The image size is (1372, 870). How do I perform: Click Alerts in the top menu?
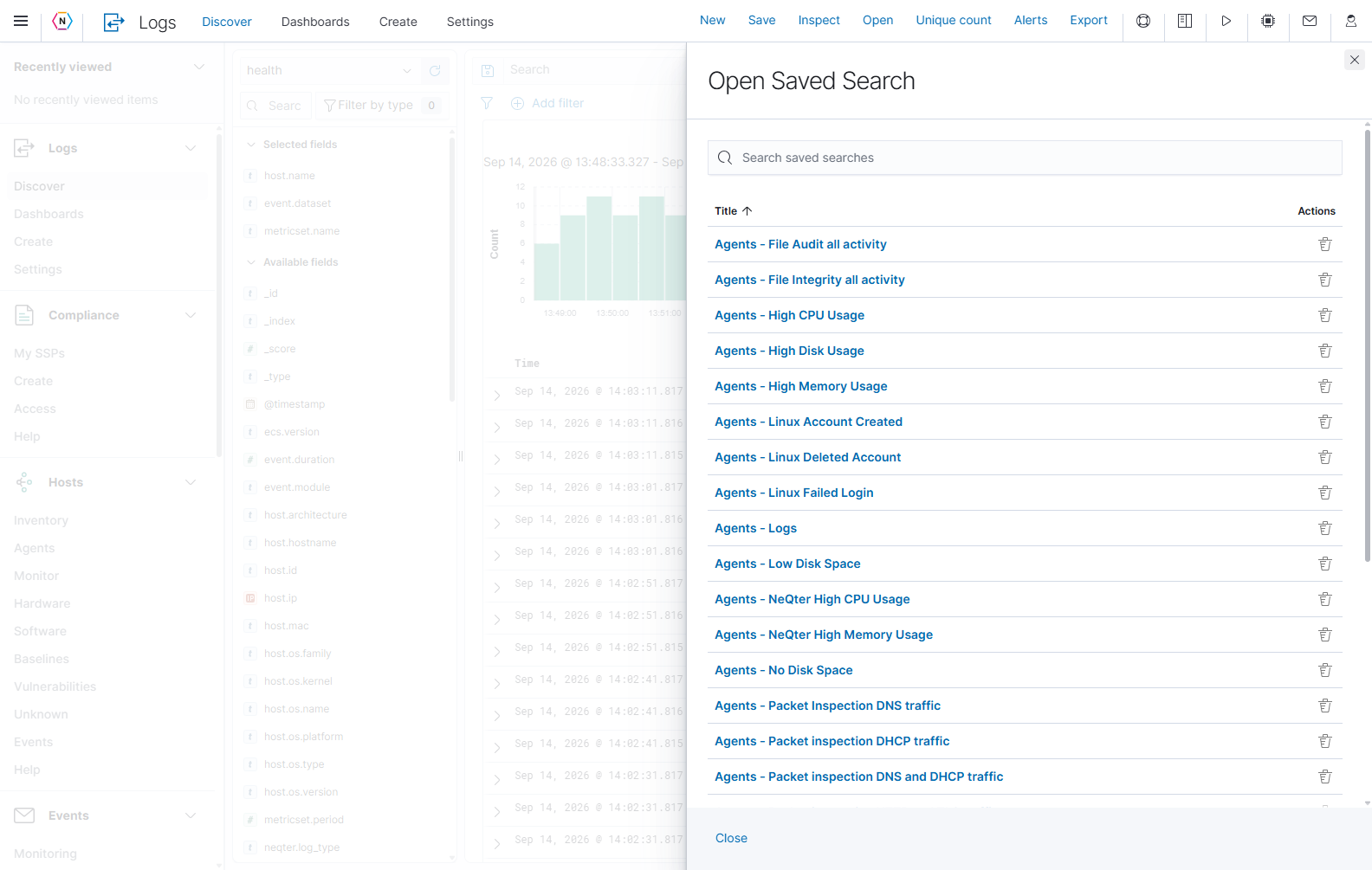coord(1031,20)
